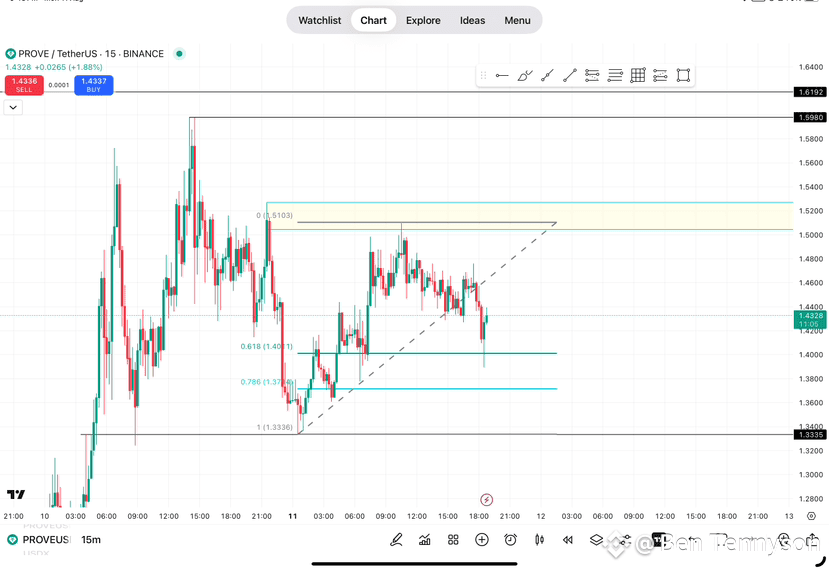Select the extended line tool
This screenshot has height=570, width=829.
(x=547, y=76)
